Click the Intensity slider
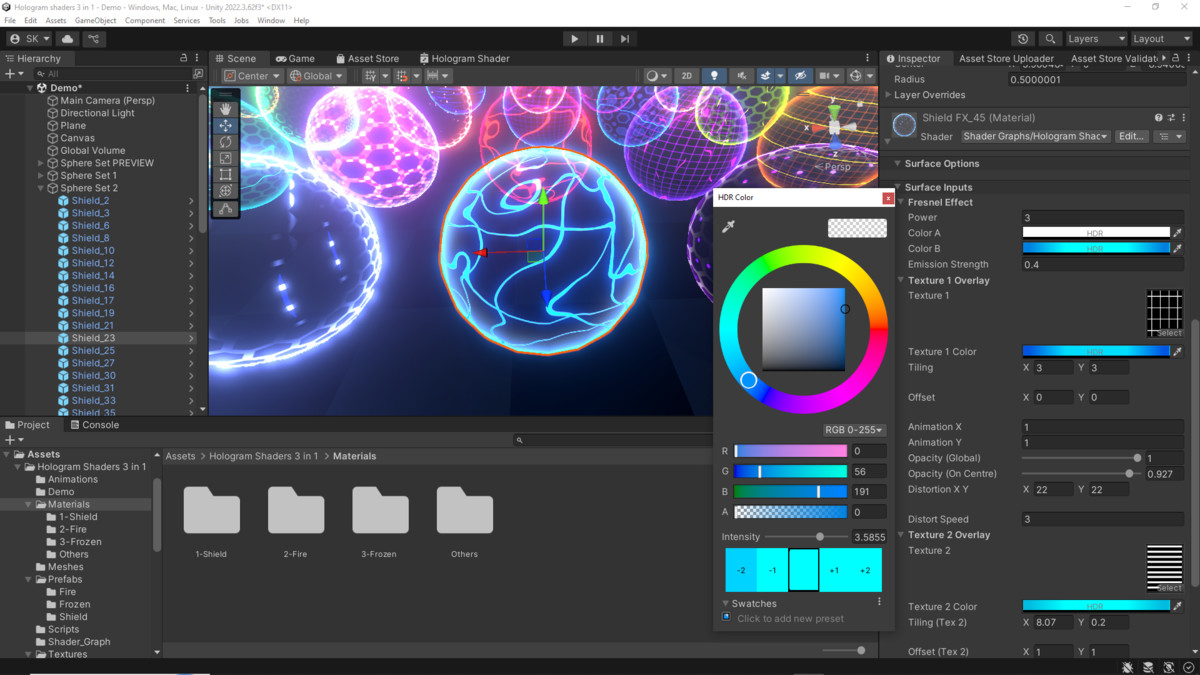Image resolution: width=1200 pixels, height=675 pixels. coord(806,537)
